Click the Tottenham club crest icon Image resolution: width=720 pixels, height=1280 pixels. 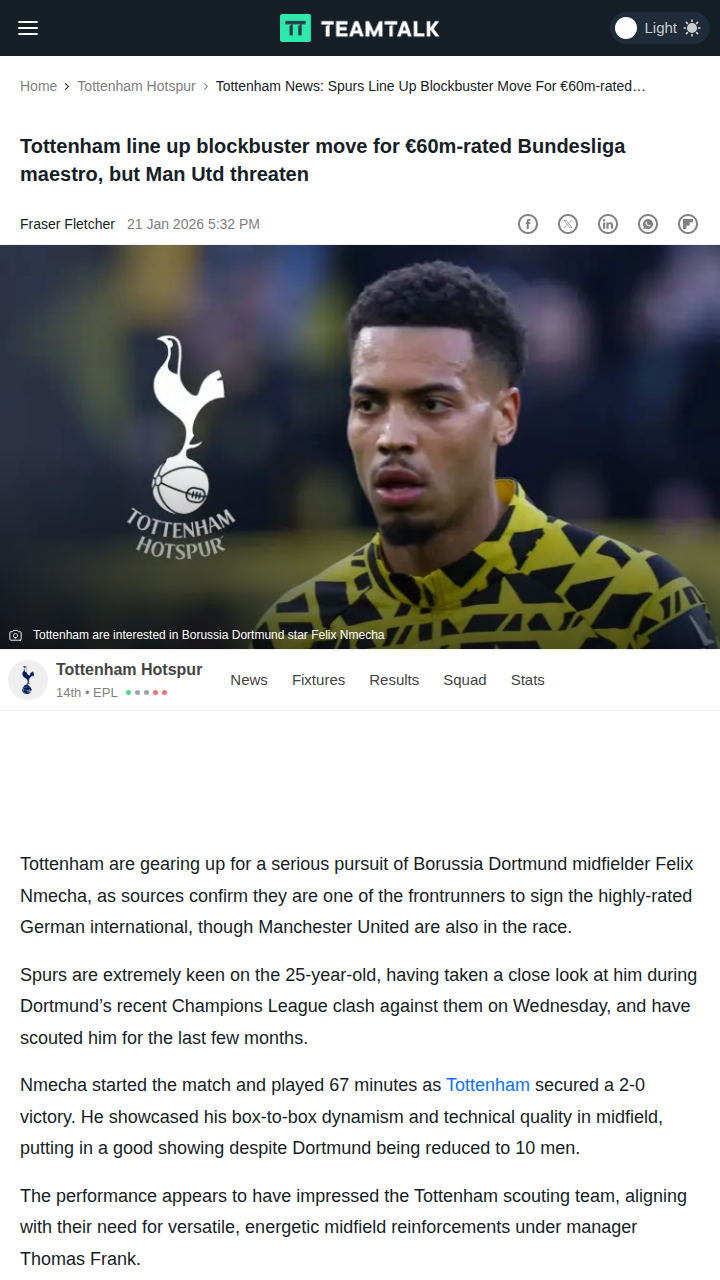[28, 680]
